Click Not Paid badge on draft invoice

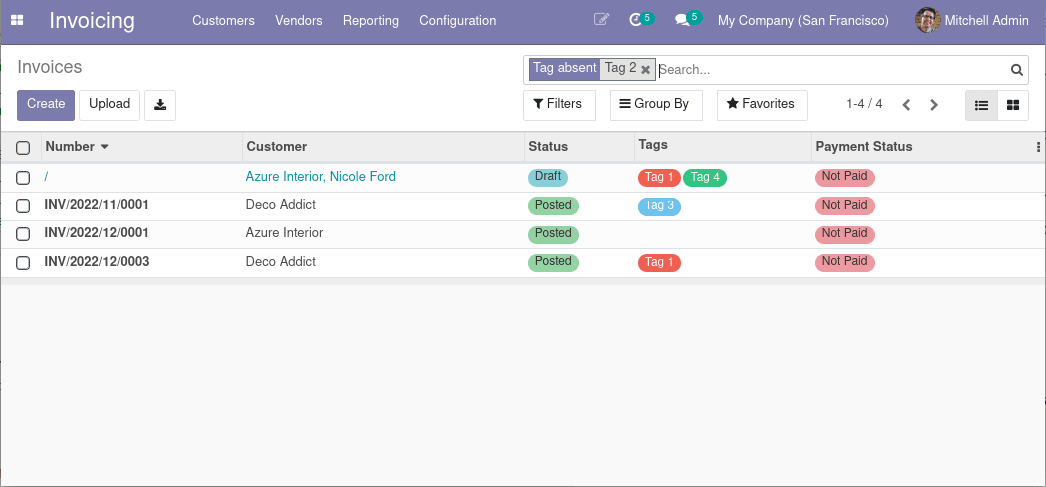845,177
